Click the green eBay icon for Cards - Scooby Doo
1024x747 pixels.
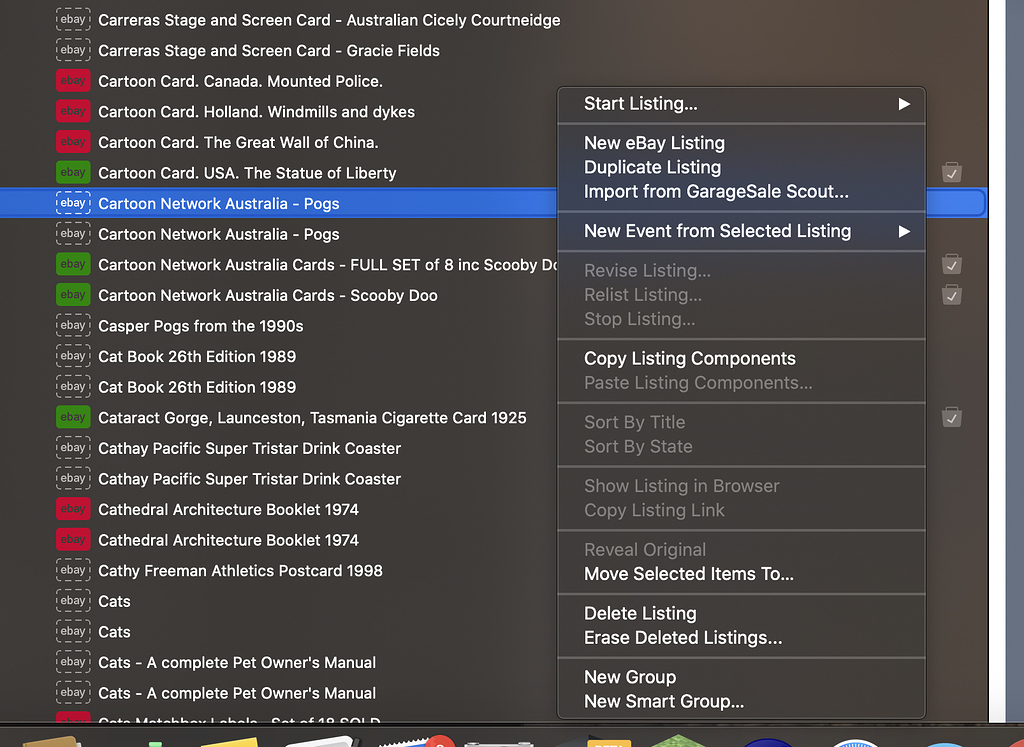[73, 295]
